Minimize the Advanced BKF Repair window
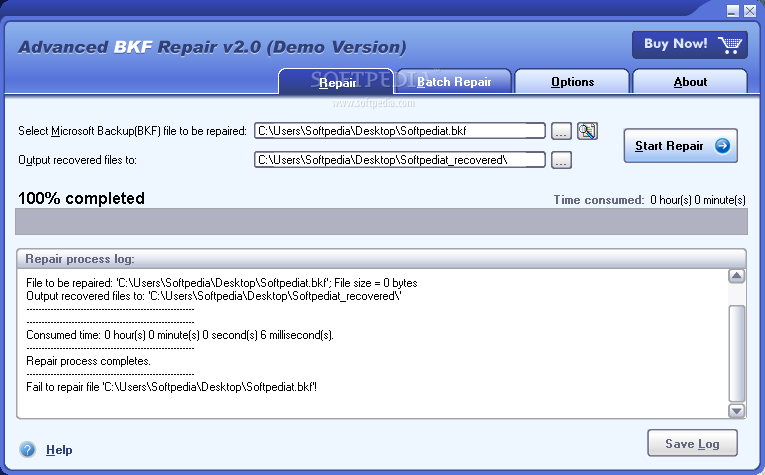Screen dimensions: 765x475 click(x=732, y=11)
